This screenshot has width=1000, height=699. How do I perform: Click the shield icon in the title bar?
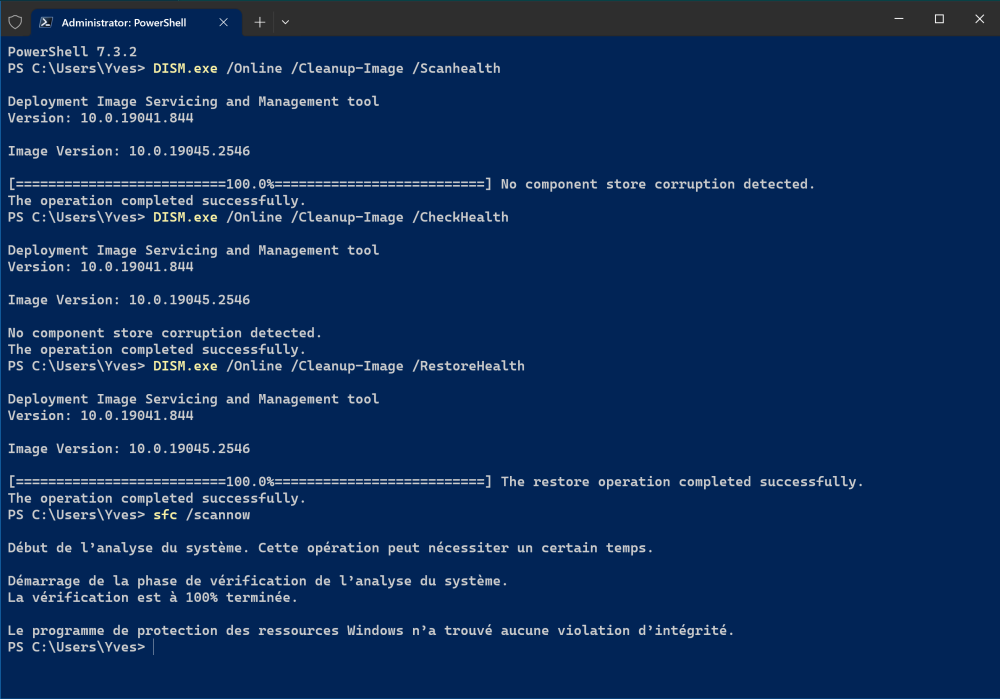pos(15,22)
